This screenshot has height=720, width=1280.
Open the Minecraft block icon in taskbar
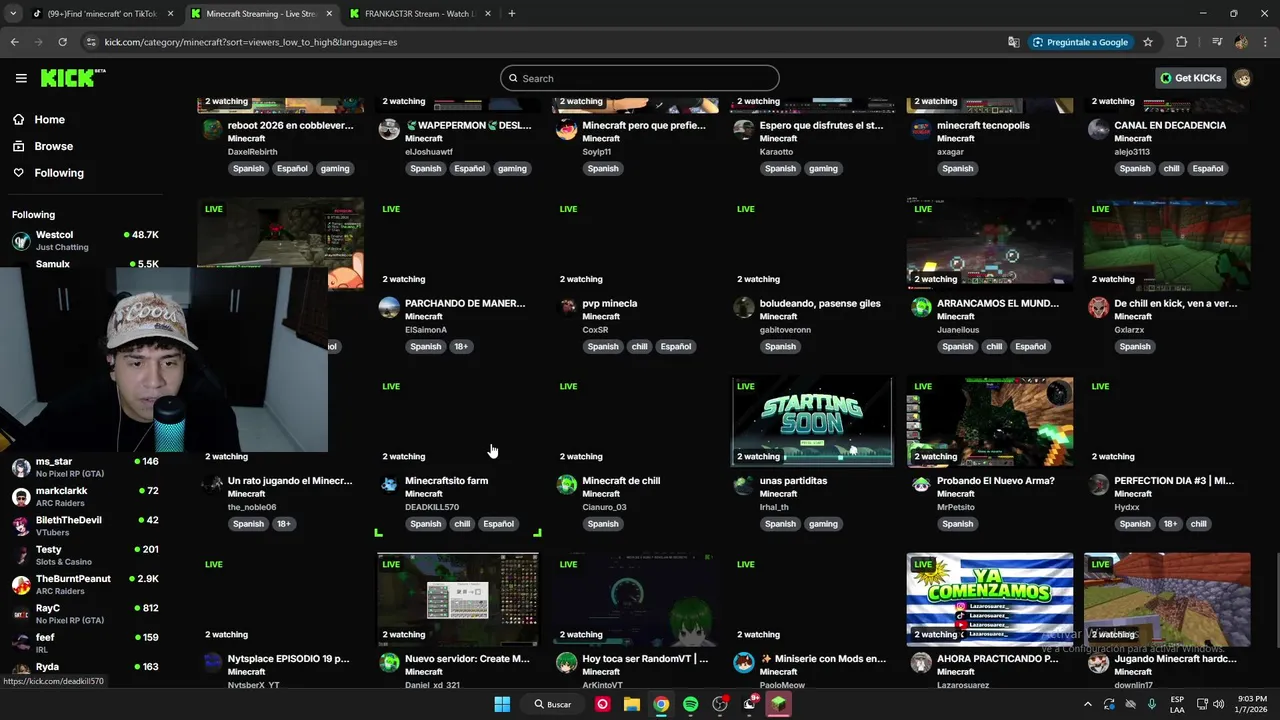(x=778, y=704)
